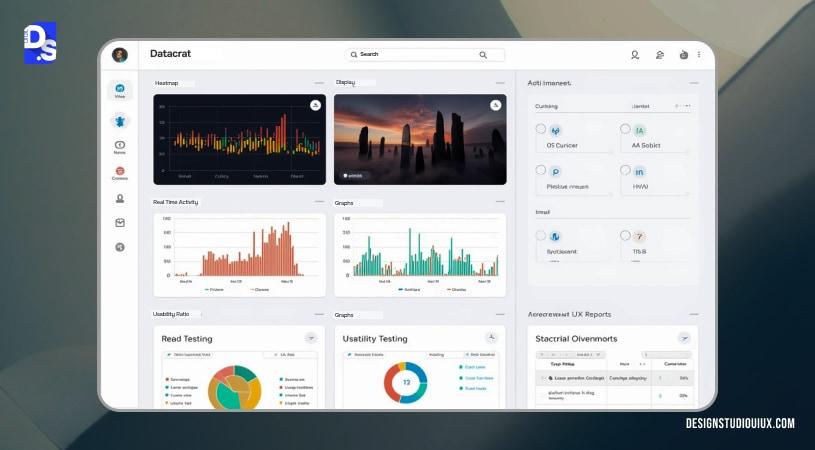Screen dimensions: 815x450
Task: Click the green icon above AA Sobict
Action: point(640,131)
